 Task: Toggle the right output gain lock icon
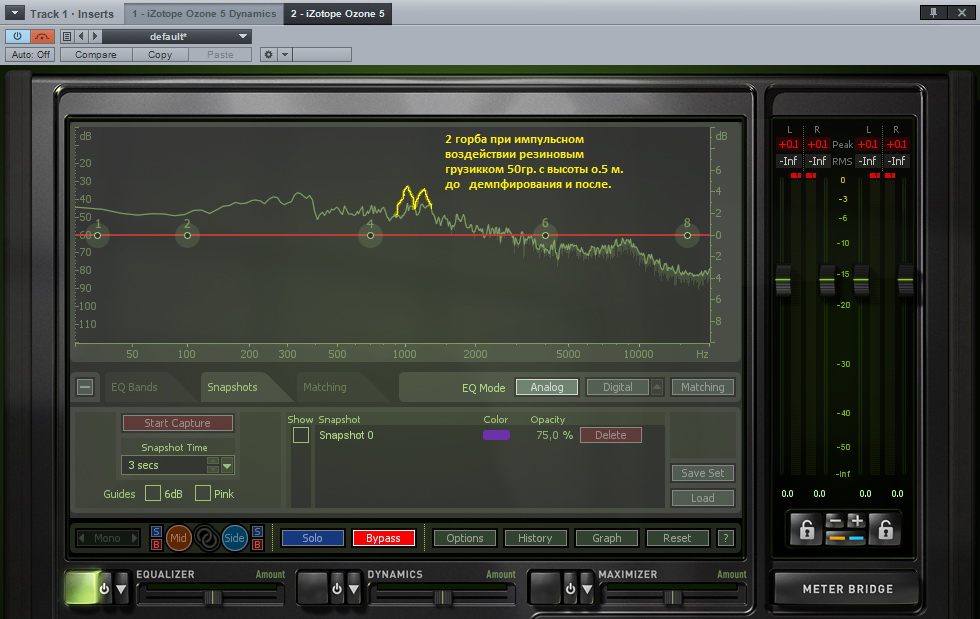click(x=884, y=529)
